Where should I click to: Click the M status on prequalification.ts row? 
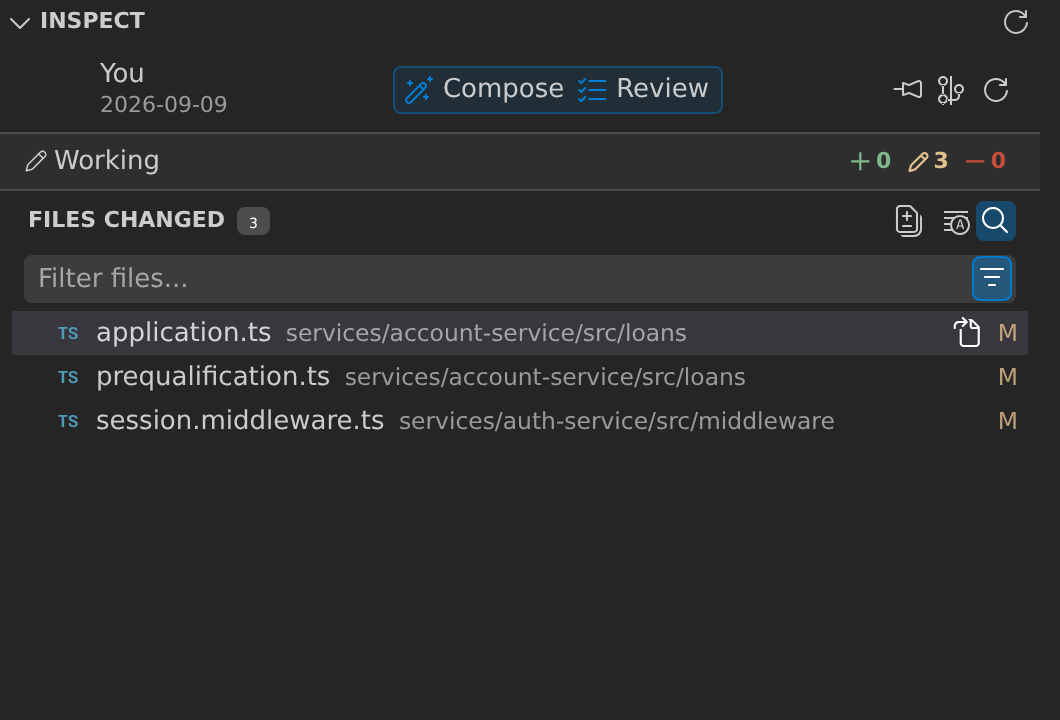coord(1007,377)
